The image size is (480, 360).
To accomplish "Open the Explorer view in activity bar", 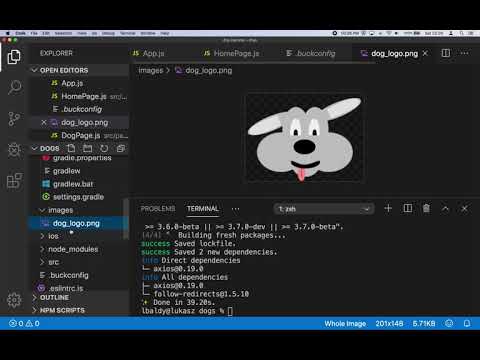I will (14, 57).
